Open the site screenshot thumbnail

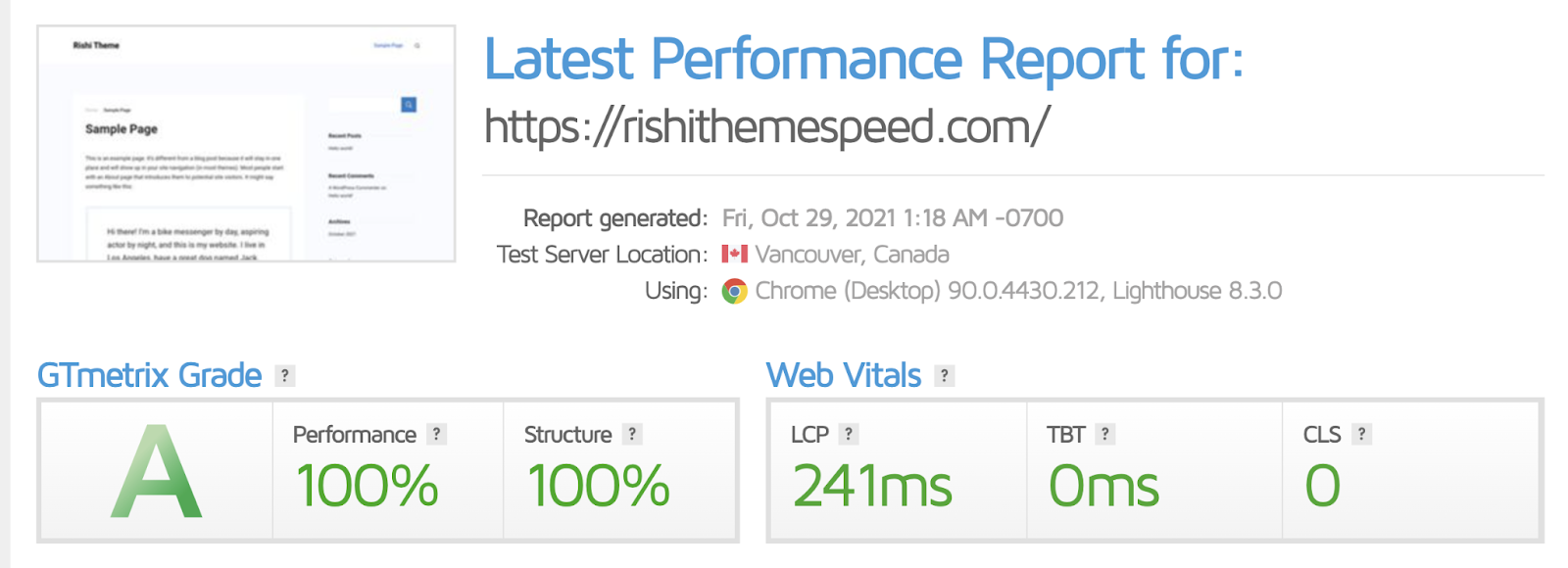[246, 144]
